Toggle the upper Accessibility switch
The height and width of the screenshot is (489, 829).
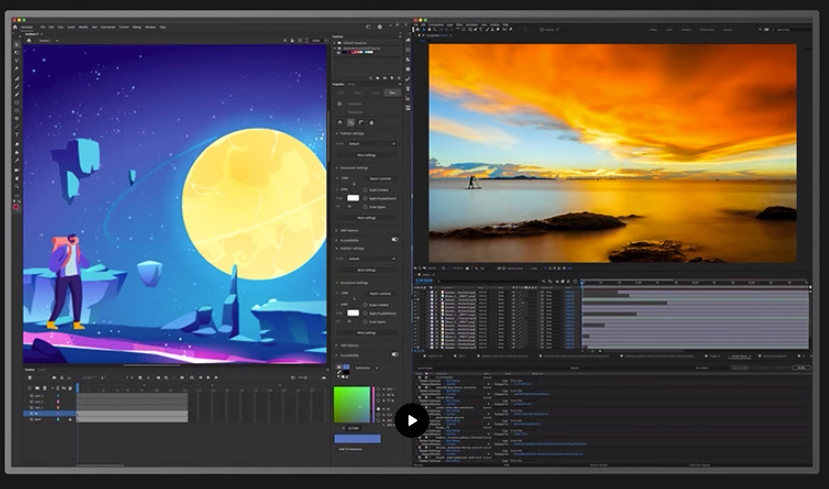[394, 240]
